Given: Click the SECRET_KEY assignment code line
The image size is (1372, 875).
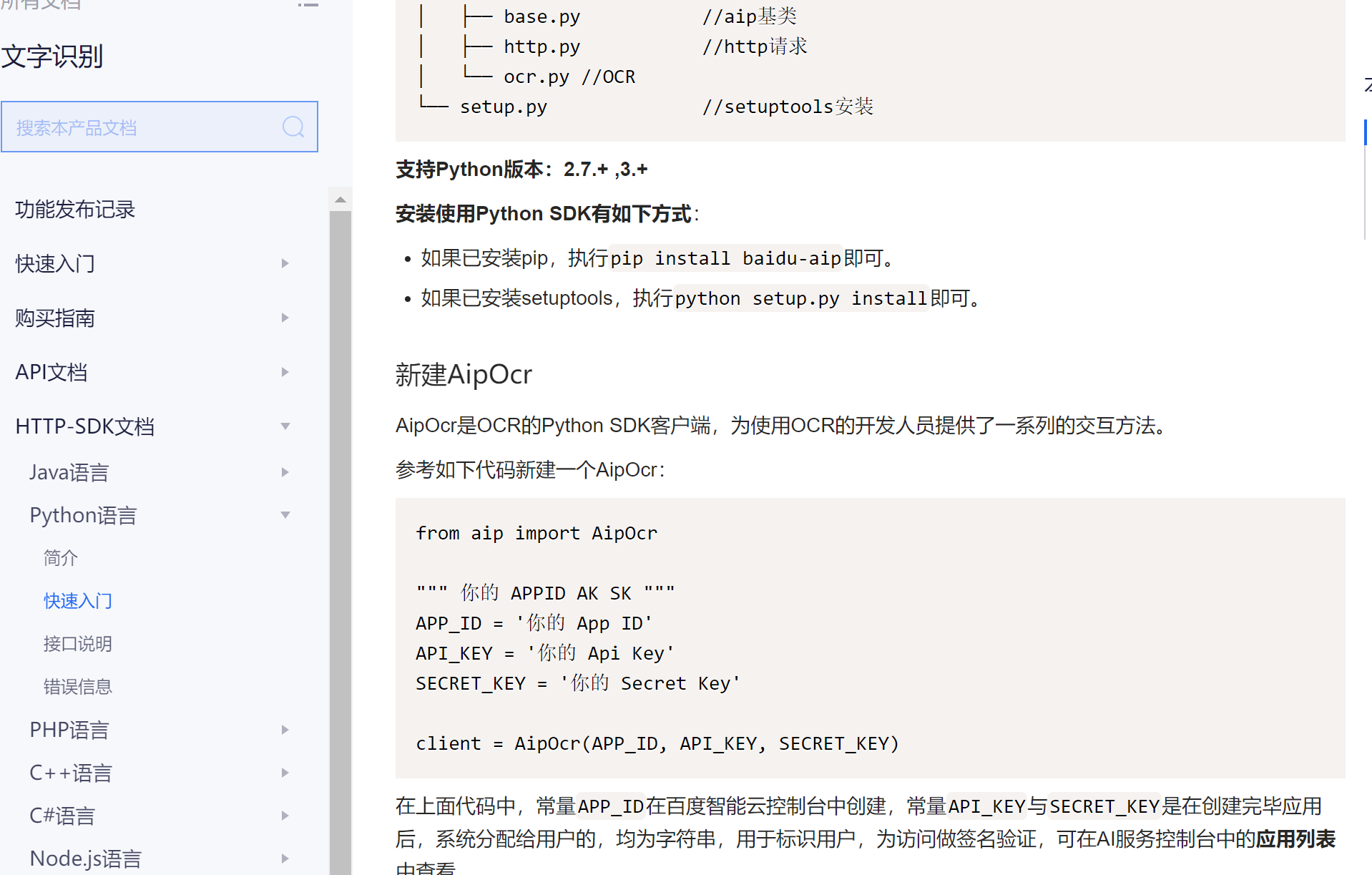Looking at the screenshot, I should (578, 683).
